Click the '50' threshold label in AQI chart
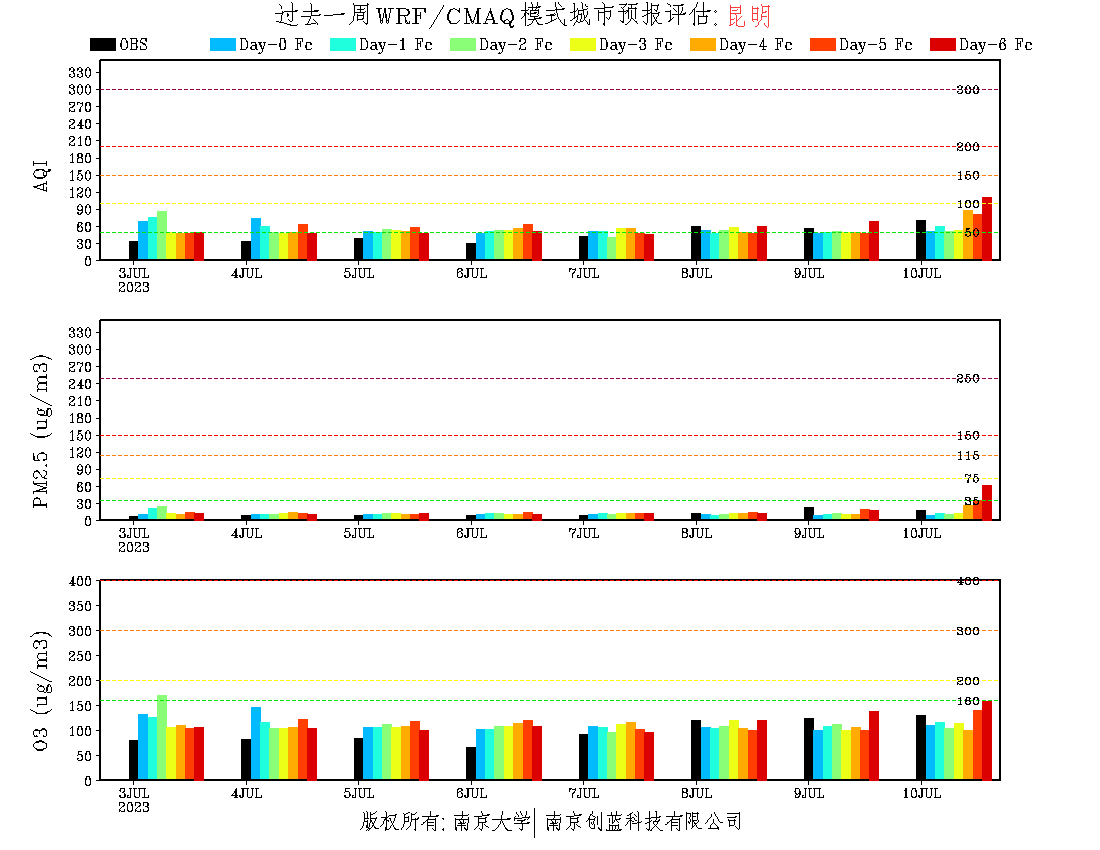The width and height of the screenshot is (1100, 850). 972,232
